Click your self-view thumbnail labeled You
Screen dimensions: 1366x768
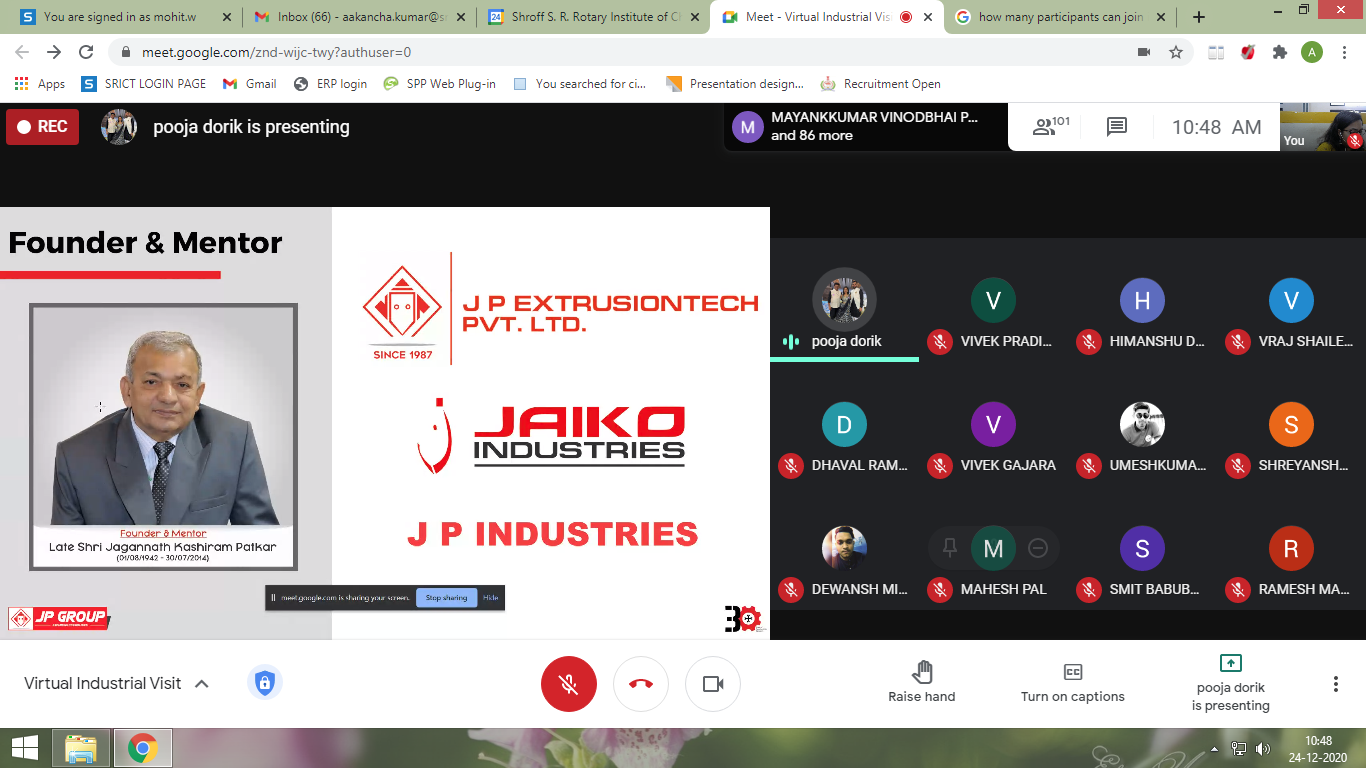coord(1323,127)
